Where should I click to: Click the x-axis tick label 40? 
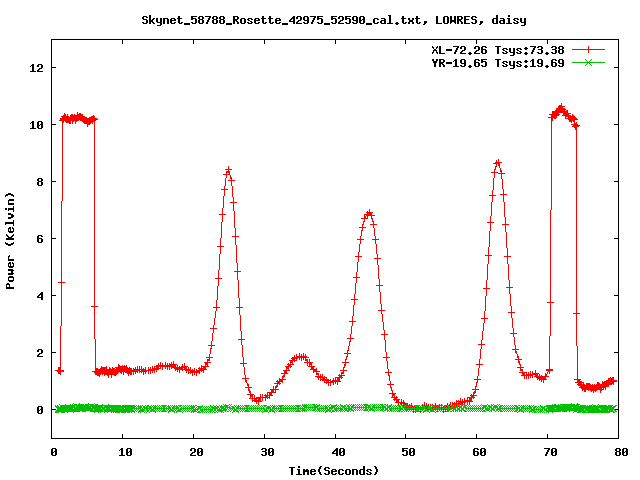pos(338,452)
